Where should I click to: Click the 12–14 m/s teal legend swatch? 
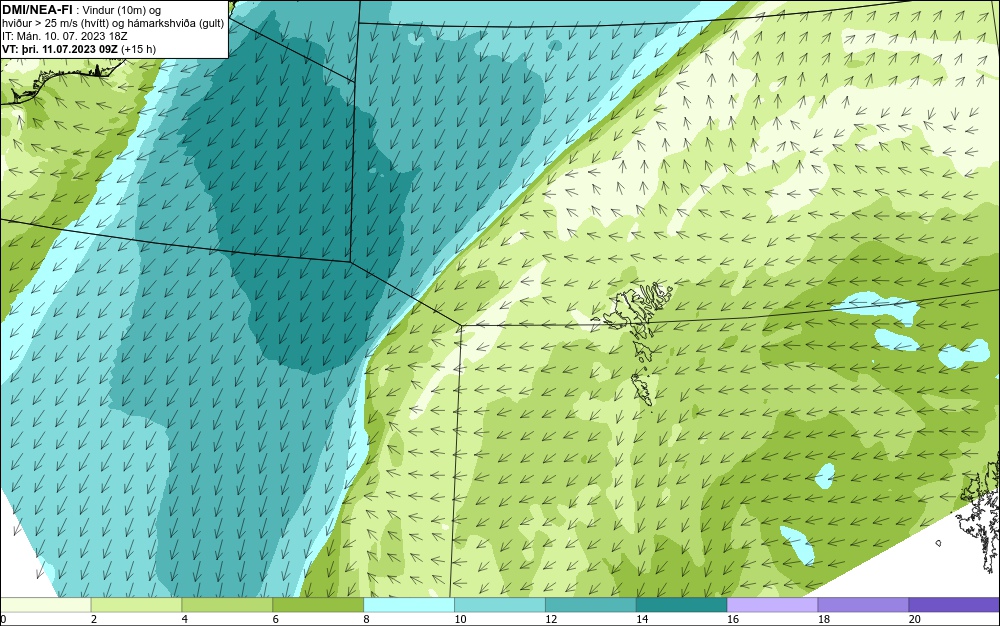pos(591,605)
